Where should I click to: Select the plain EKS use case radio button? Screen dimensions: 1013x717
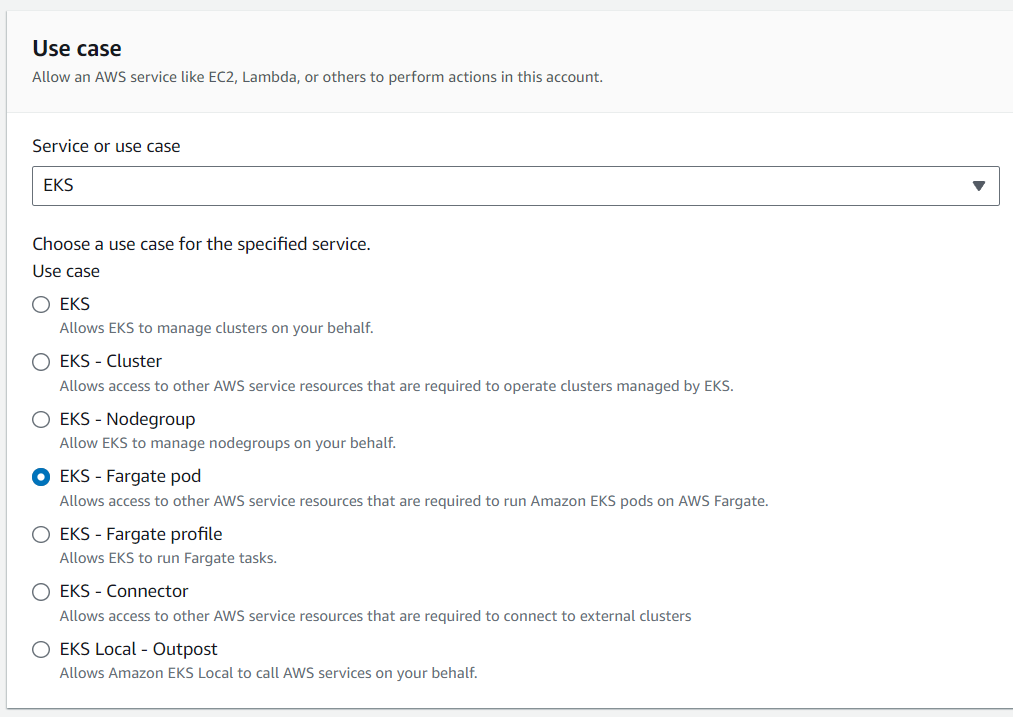[41, 304]
